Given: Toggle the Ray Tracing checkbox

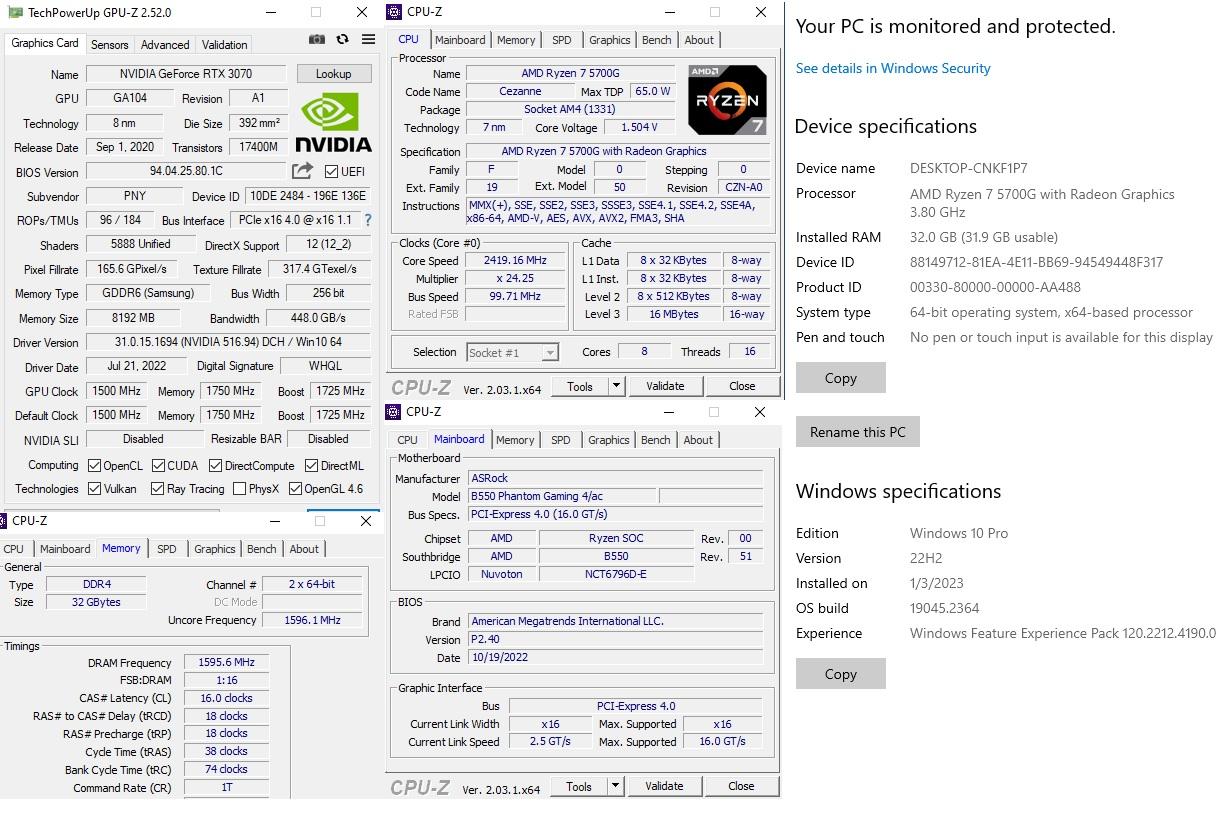Looking at the screenshot, I should click(x=157, y=489).
